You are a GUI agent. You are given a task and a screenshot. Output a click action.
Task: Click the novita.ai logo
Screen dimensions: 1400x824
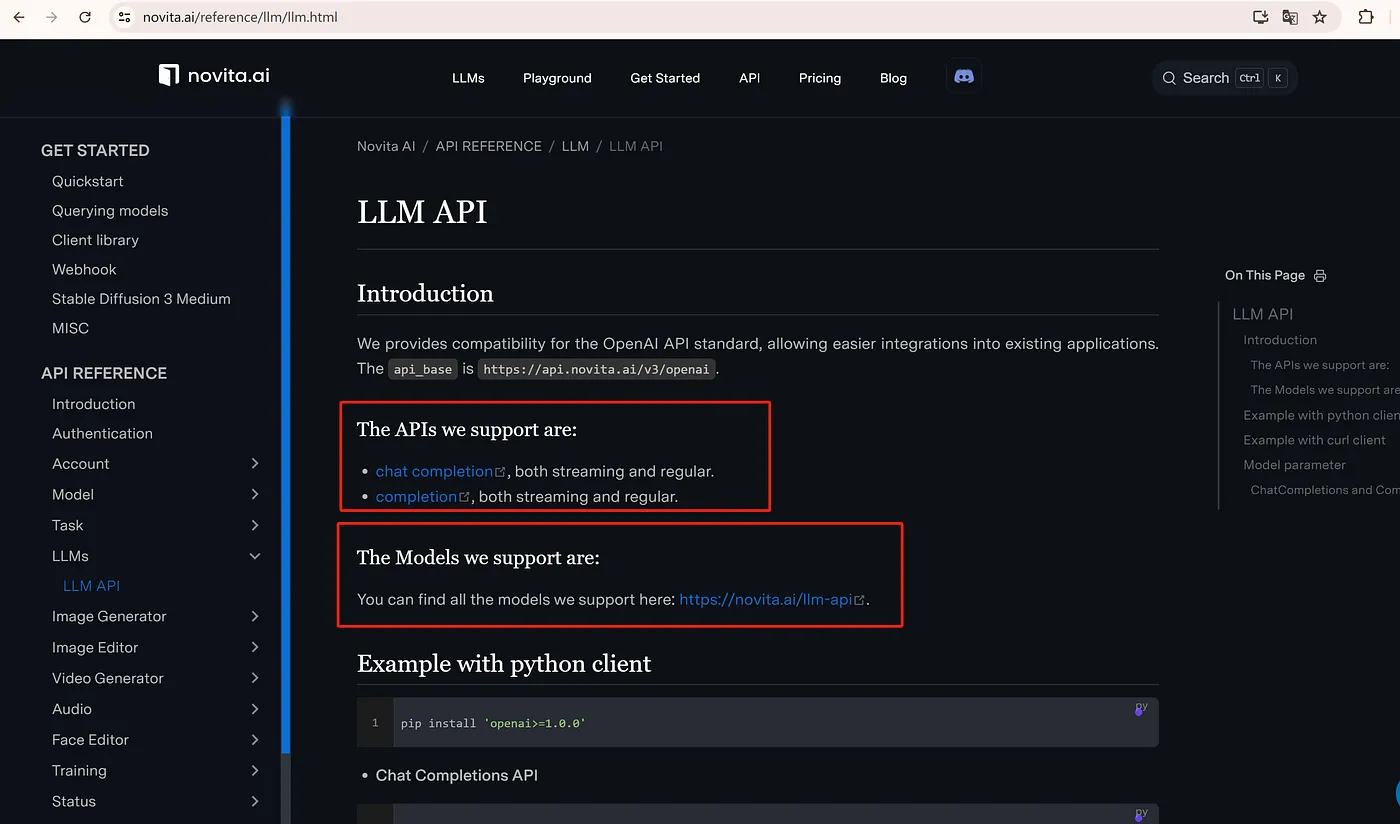pyautogui.click(x=214, y=76)
